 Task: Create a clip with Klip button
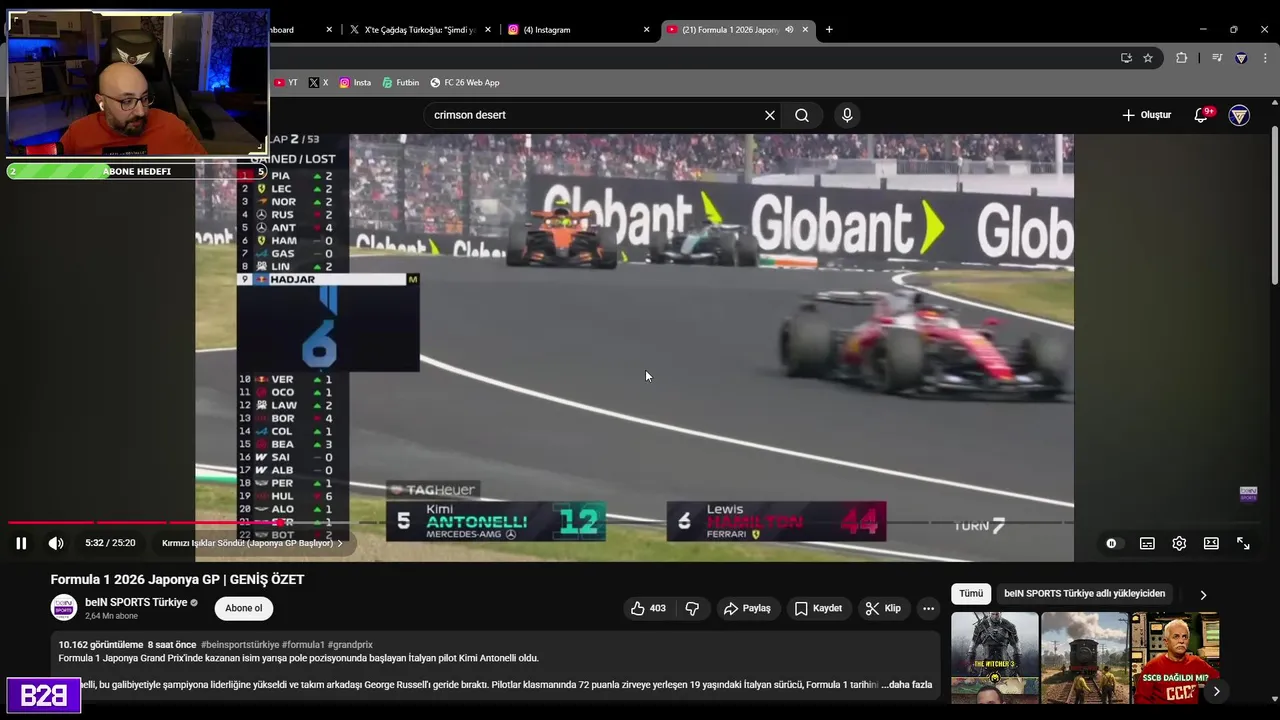(883, 608)
